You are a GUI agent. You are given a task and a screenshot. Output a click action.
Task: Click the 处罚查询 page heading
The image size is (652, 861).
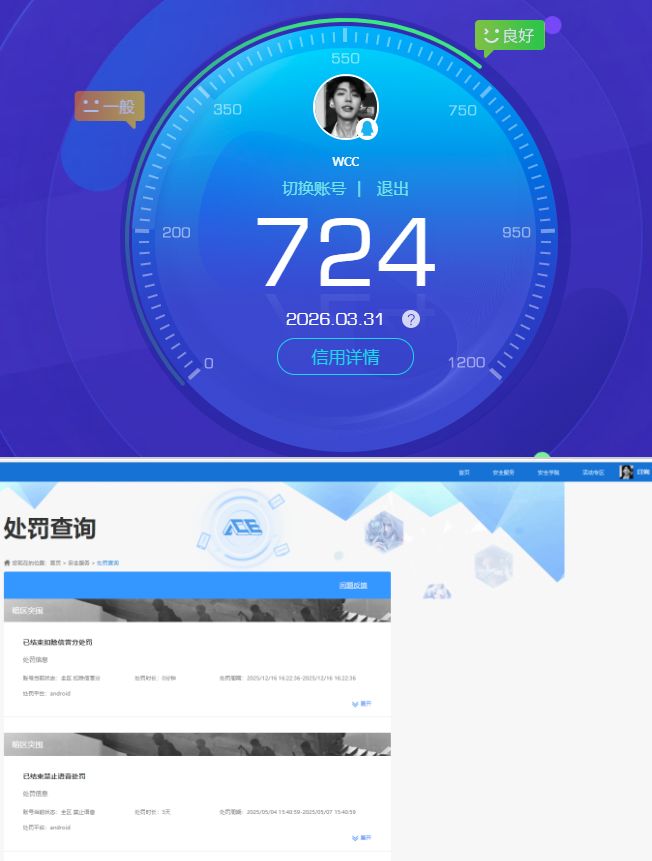(x=50, y=528)
